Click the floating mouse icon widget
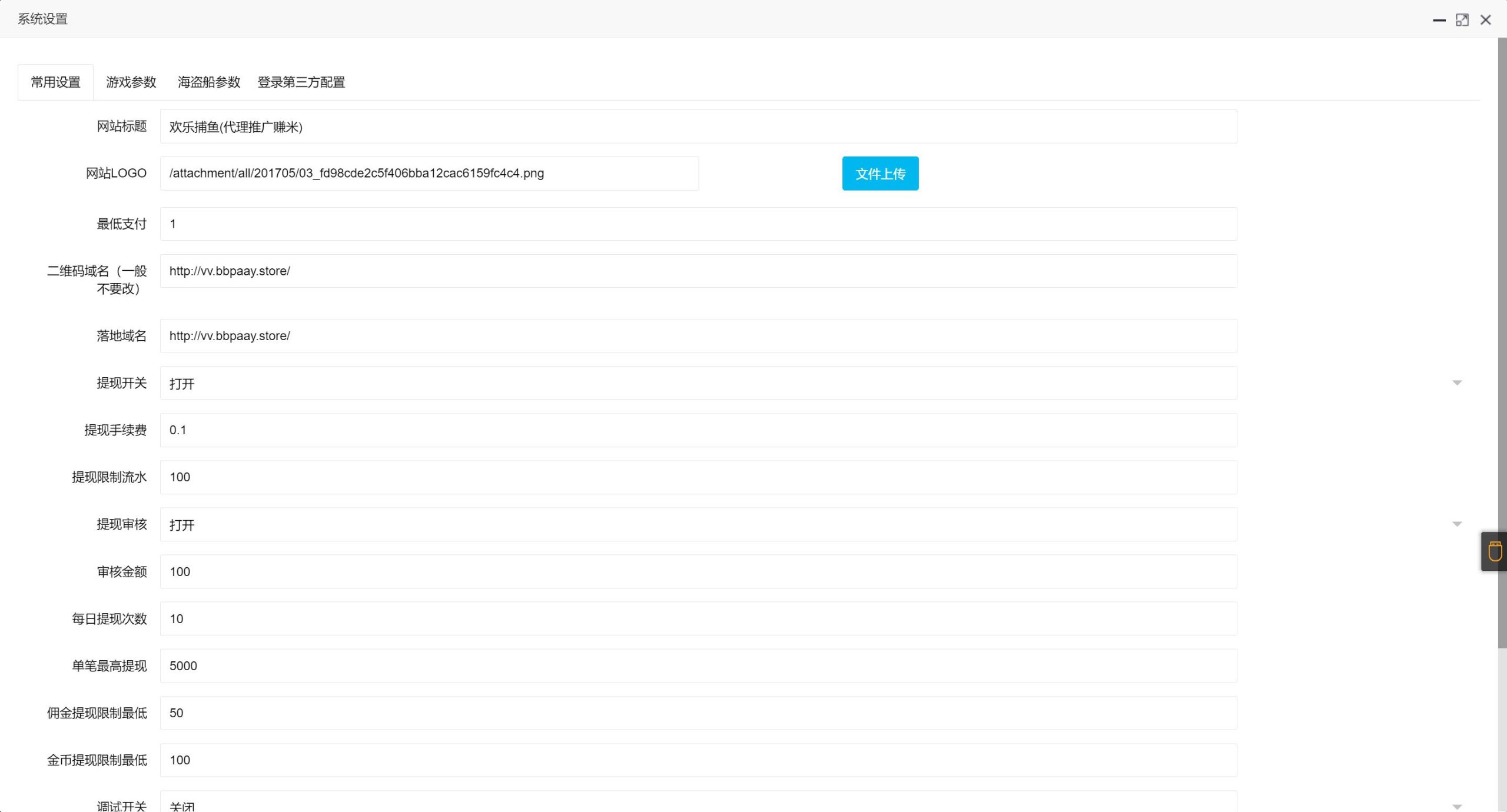Image resolution: width=1507 pixels, height=812 pixels. tap(1495, 551)
